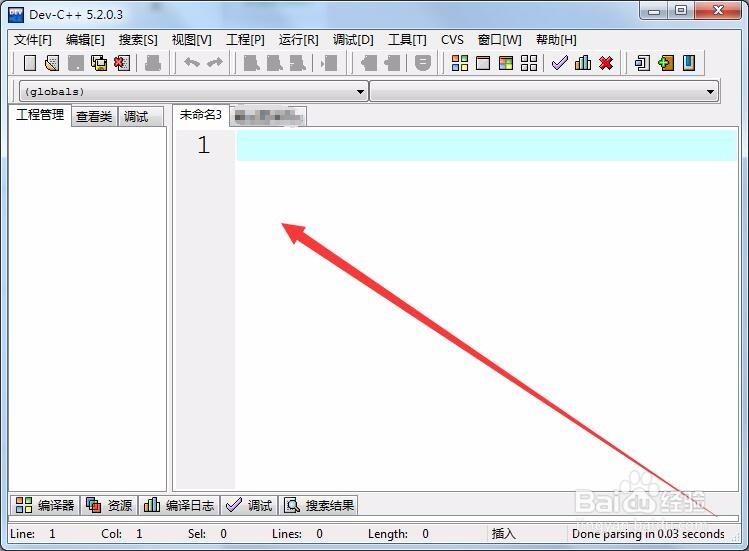Screen dimensions: 749x551
Task: Close the Dev-C++ window
Action: (x=718, y=11)
